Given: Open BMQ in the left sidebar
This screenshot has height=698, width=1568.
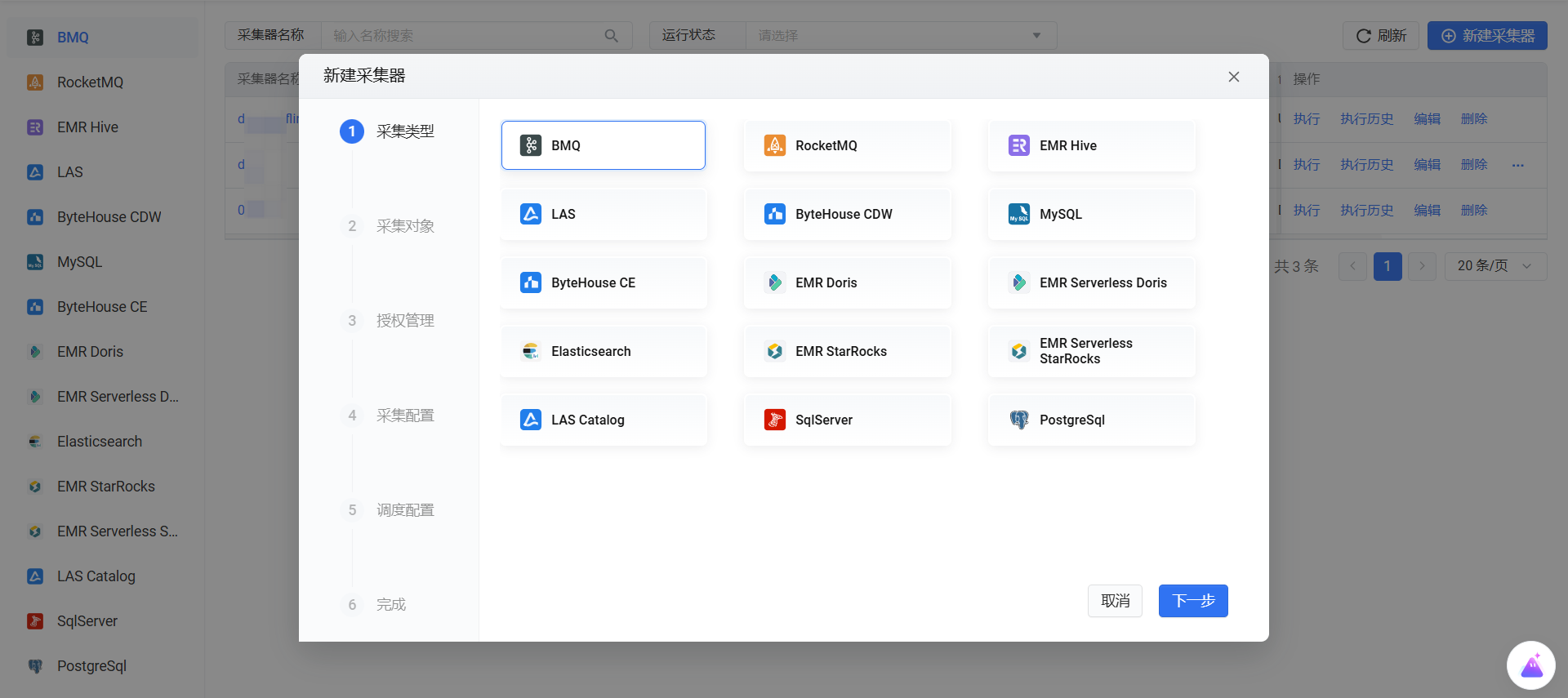Looking at the screenshot, I should click(x=103, y=38).
